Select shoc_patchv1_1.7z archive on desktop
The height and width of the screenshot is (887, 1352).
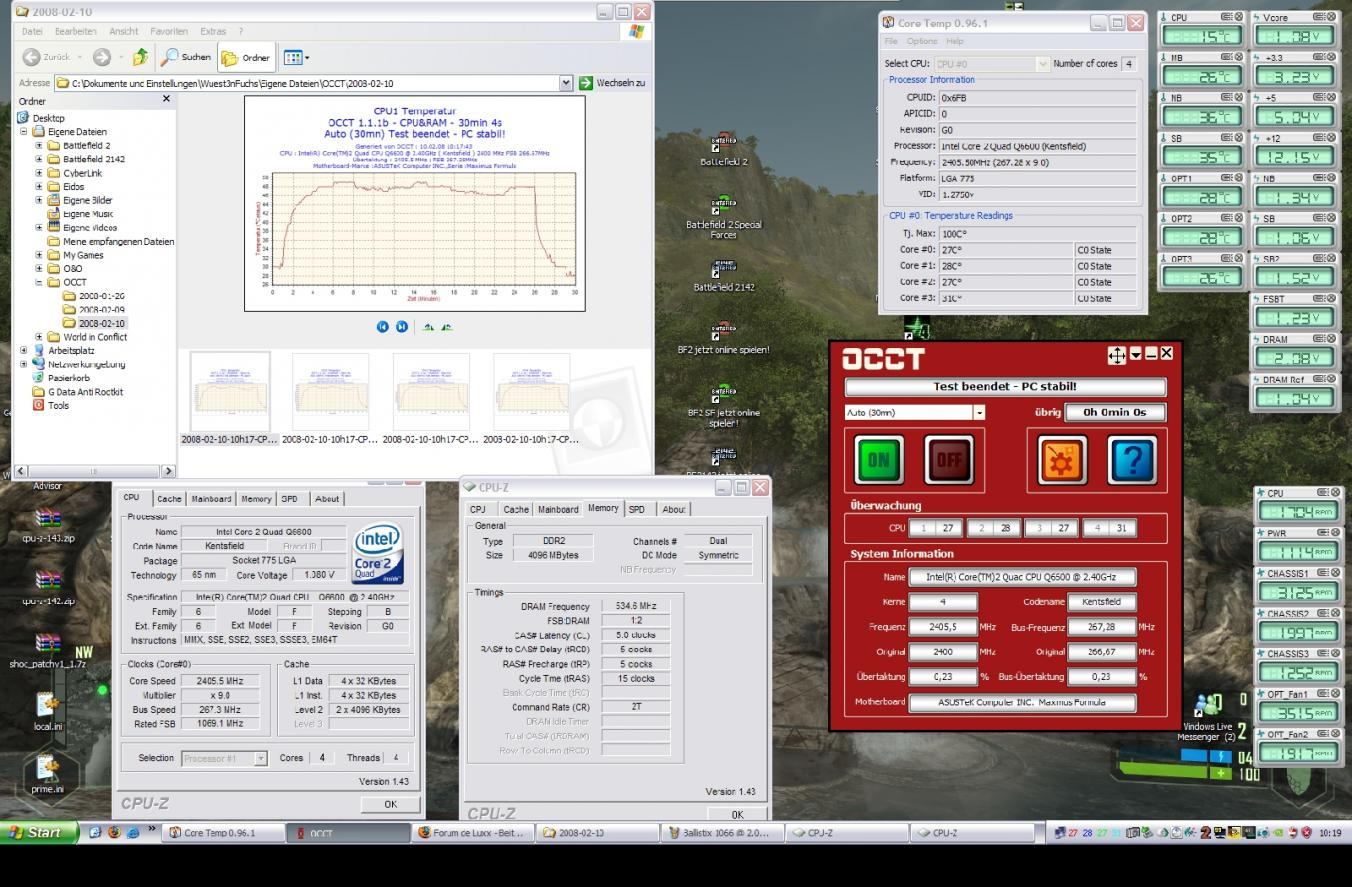(48, 650)
